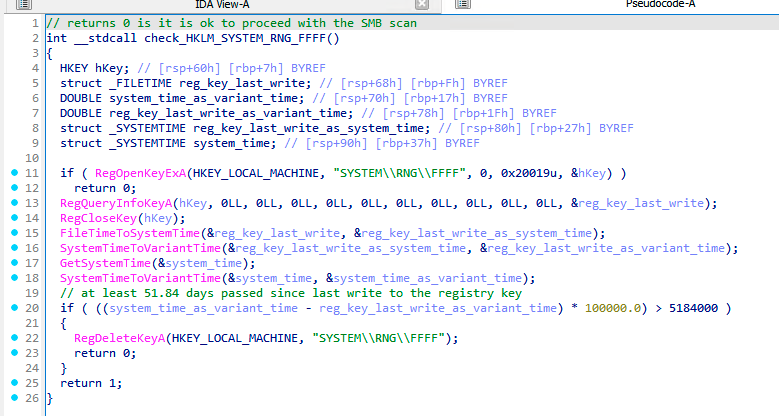The height and width of the screenshot is (416, 779).
Task: Click reg_key_last_write_as_system_time declaration on line 8
Action: [311, 128]
